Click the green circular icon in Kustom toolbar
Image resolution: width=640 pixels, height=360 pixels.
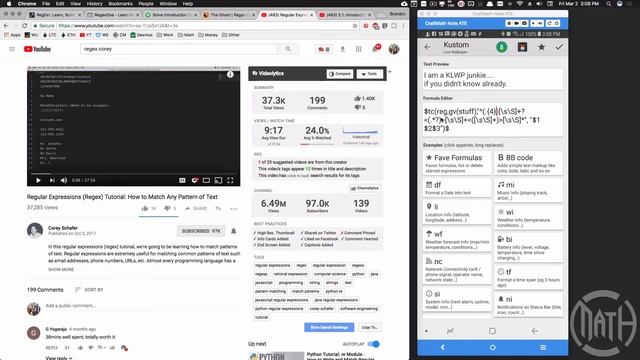[x=502, y=47]
